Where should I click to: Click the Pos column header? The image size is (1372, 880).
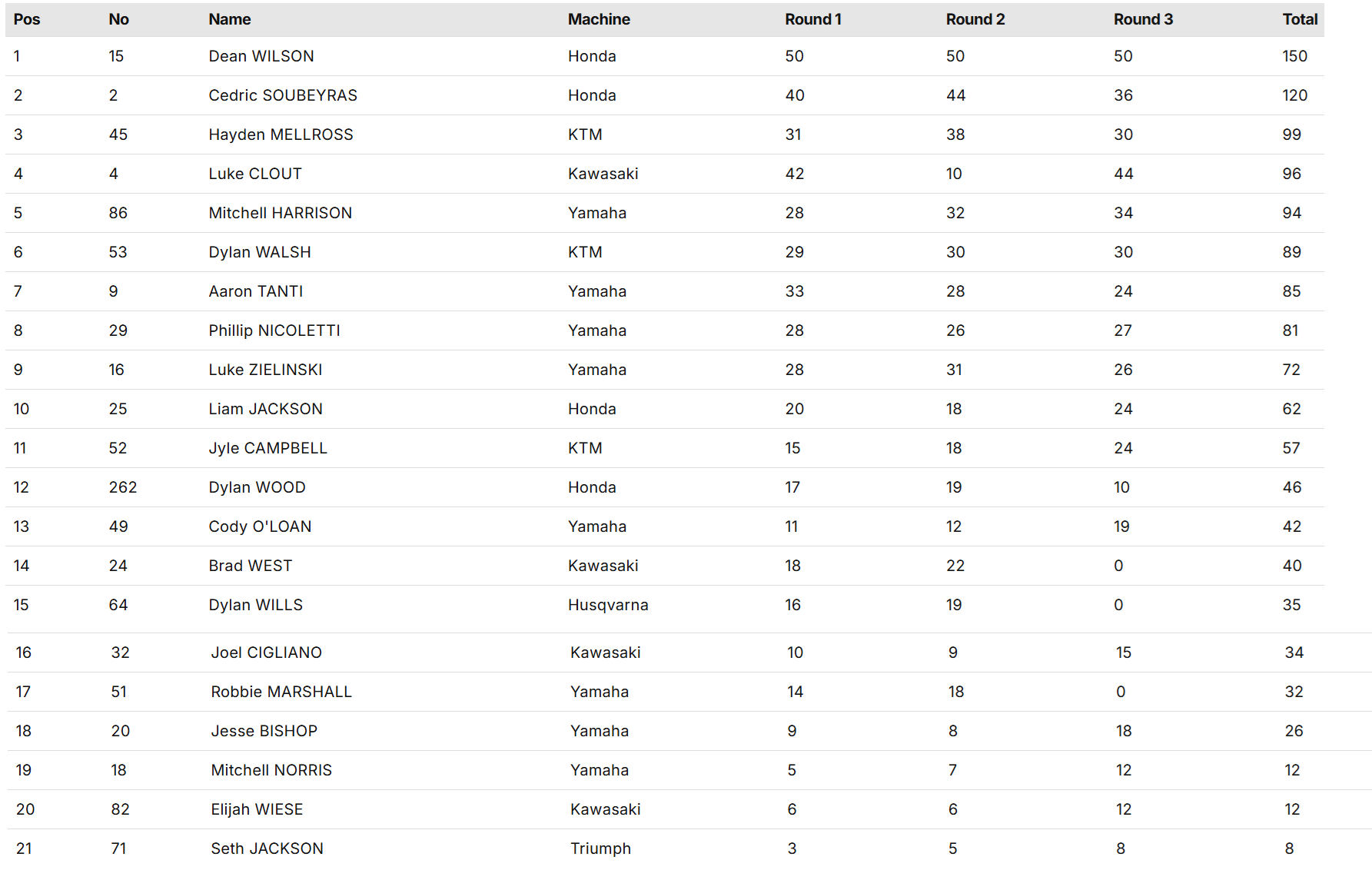tap(27, 20)
